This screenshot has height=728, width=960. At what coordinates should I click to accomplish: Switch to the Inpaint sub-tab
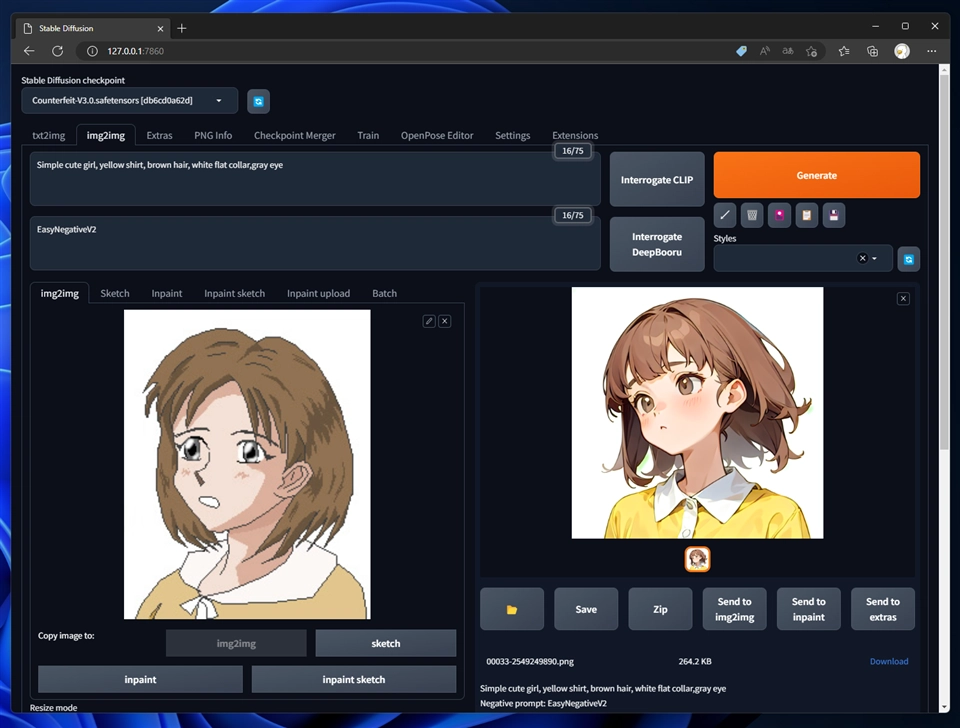[167, 293]
